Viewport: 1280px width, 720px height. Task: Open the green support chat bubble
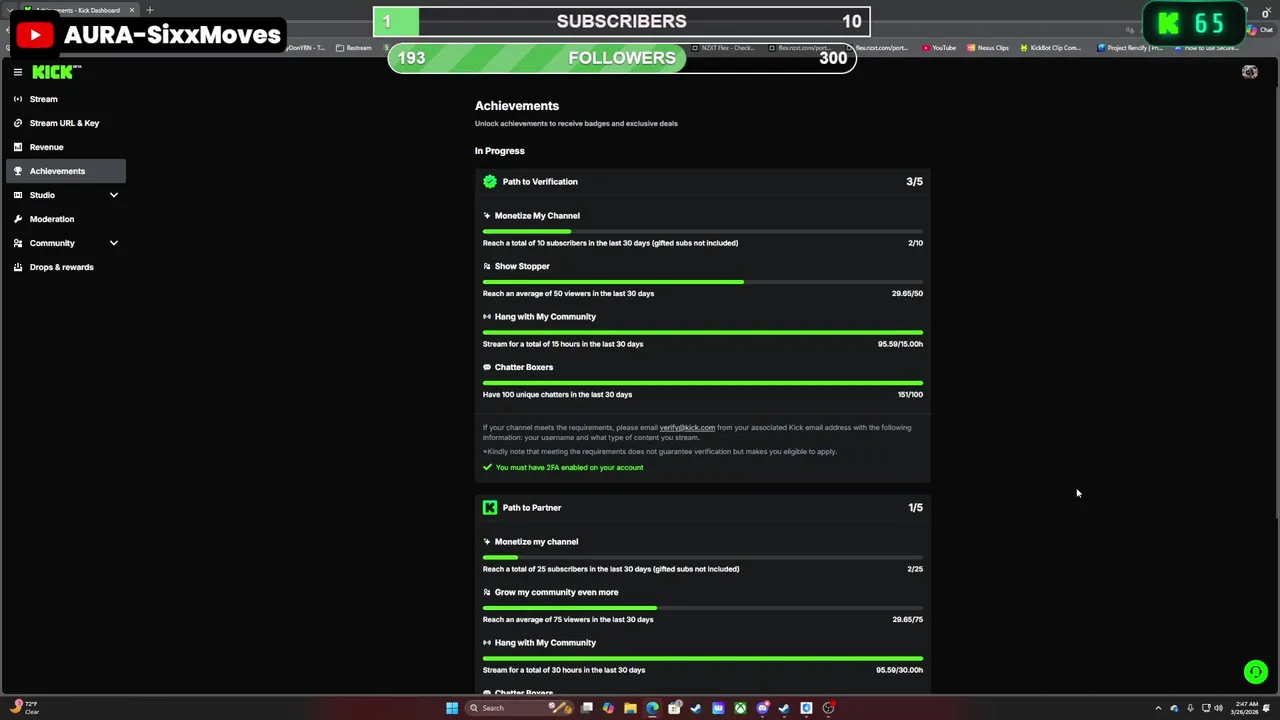click(x=1255, y=672)
